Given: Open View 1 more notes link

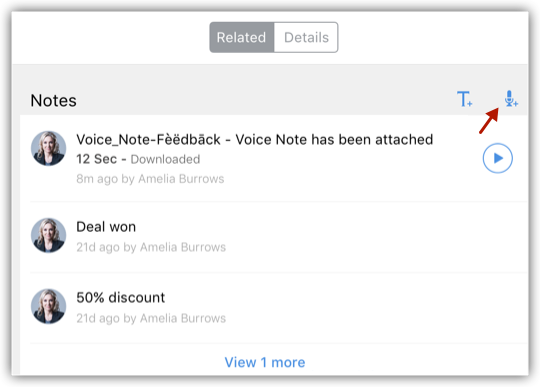Looking at the screenshot, I should 265,362.
